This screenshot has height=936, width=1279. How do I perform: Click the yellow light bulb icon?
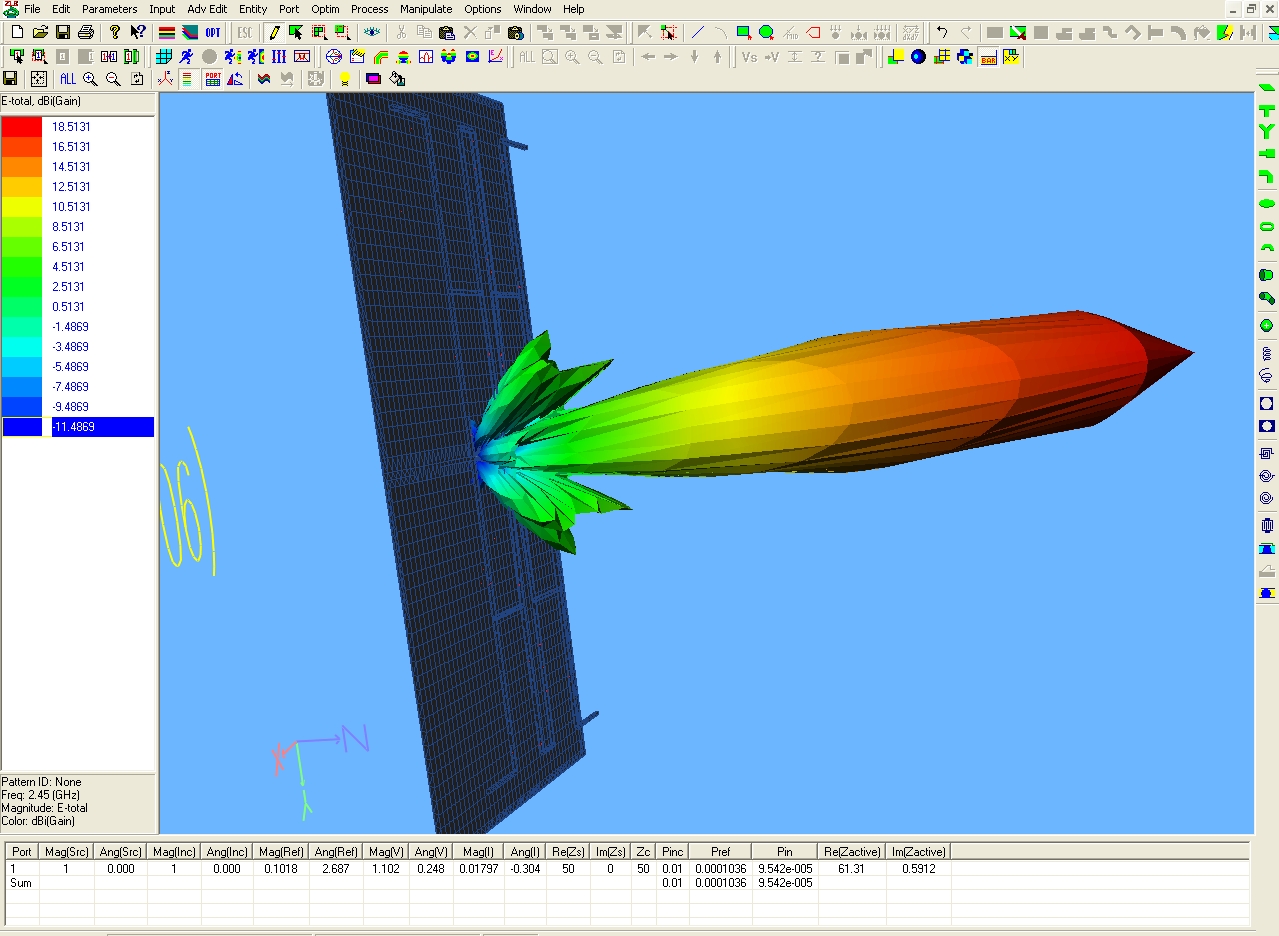tap(344, 79)
